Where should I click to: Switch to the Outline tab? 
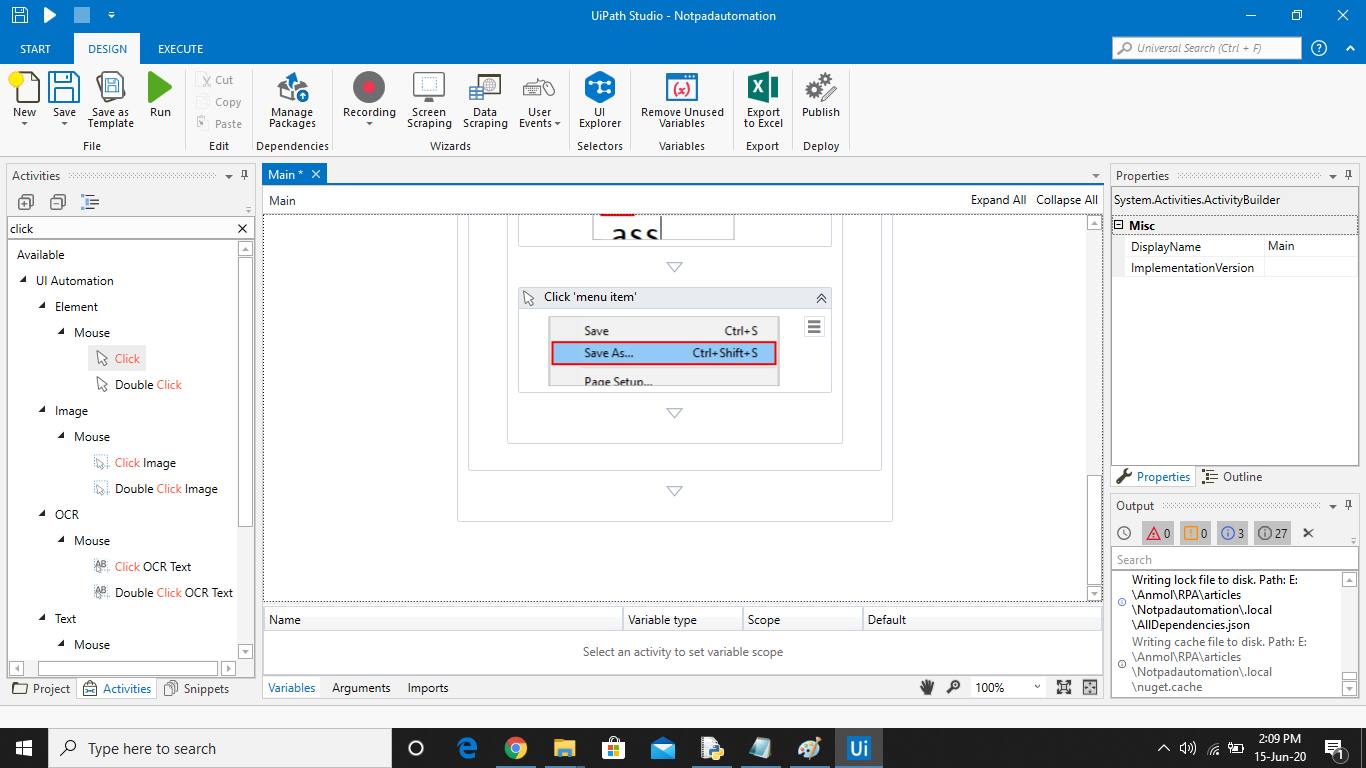[x=1232, y=477]
